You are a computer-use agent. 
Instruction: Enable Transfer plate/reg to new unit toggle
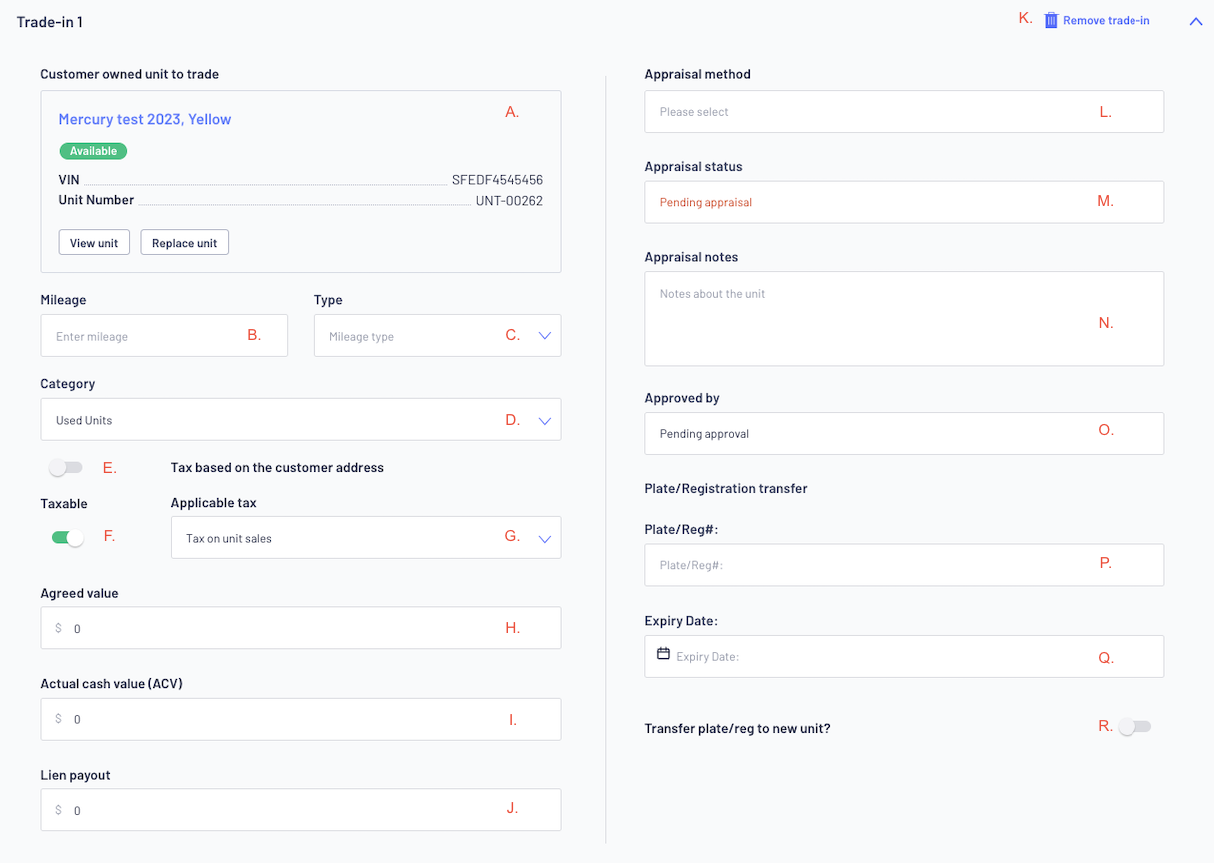click(1135, 727)
